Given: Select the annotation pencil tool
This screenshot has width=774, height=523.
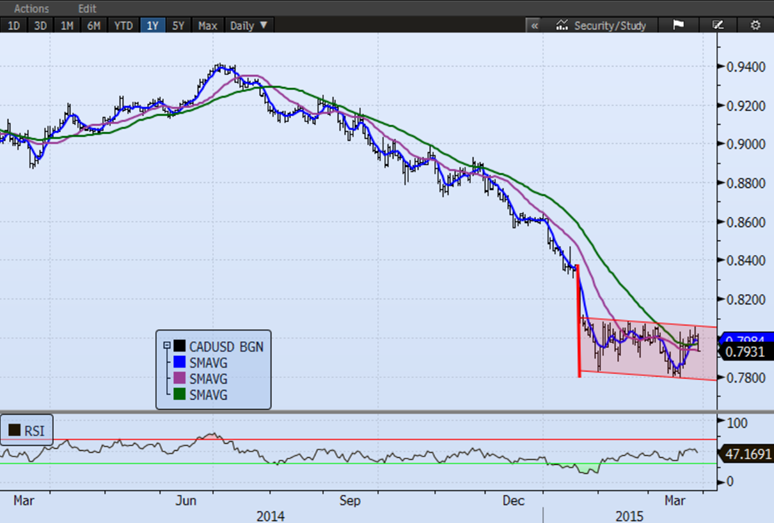Looking at the screenshot, I should coord(717,25).
